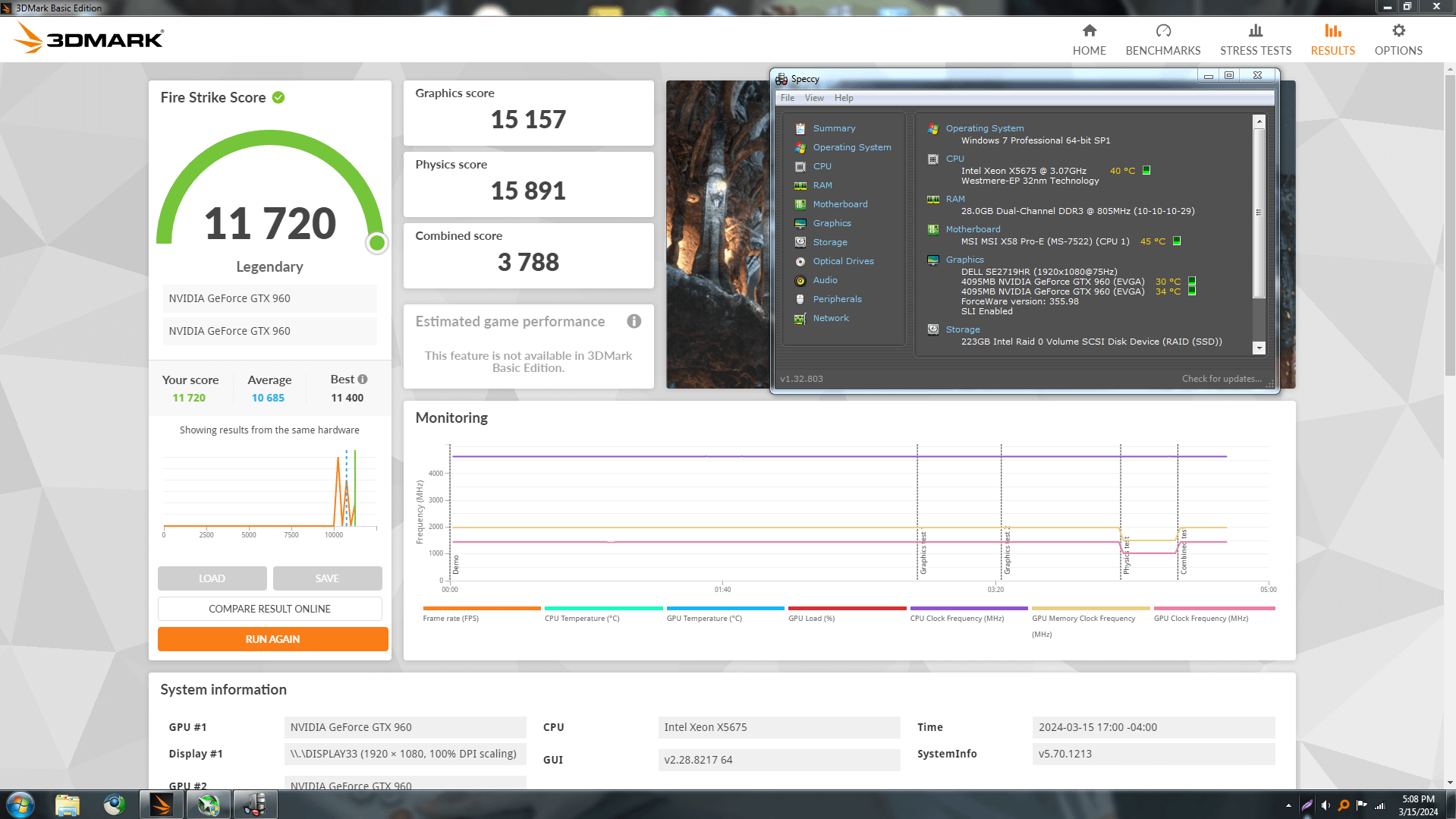Open the Storage heading link in Speccy summary
The image size is (1456, 819).
[x=963, y=329]
